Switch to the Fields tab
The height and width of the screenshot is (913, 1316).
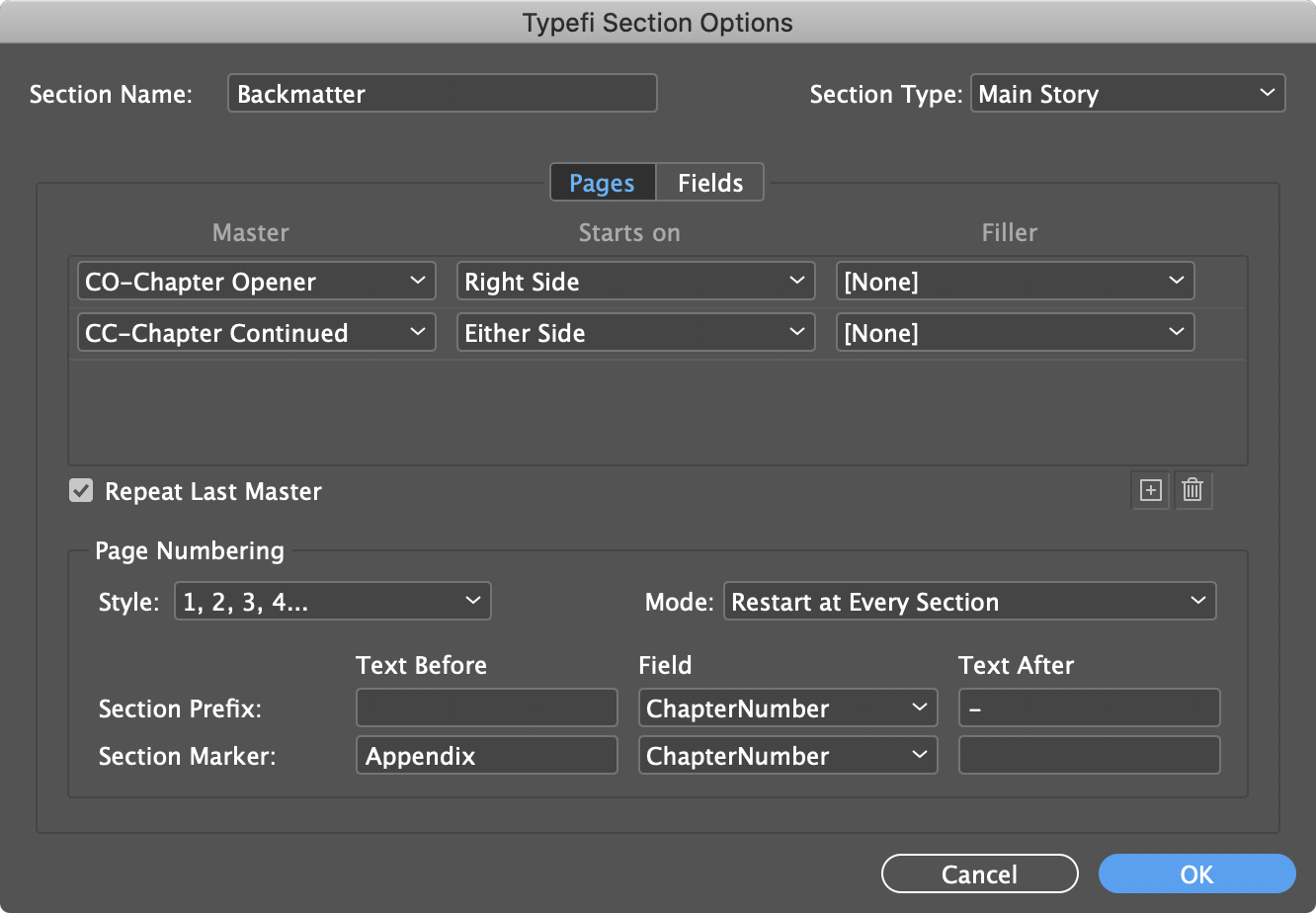coord(710,183)
